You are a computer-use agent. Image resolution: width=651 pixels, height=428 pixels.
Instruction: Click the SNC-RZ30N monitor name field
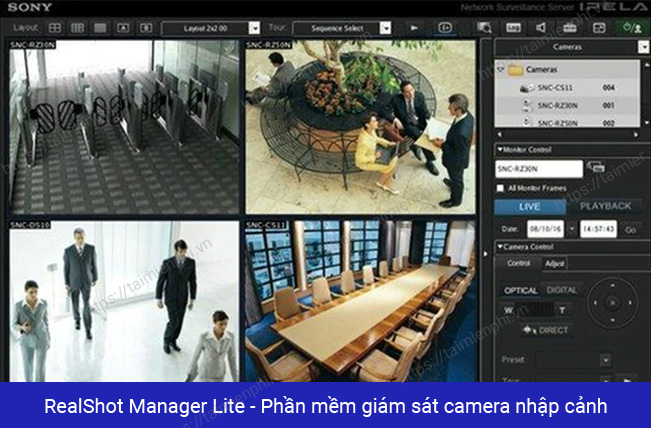[539, 169]
